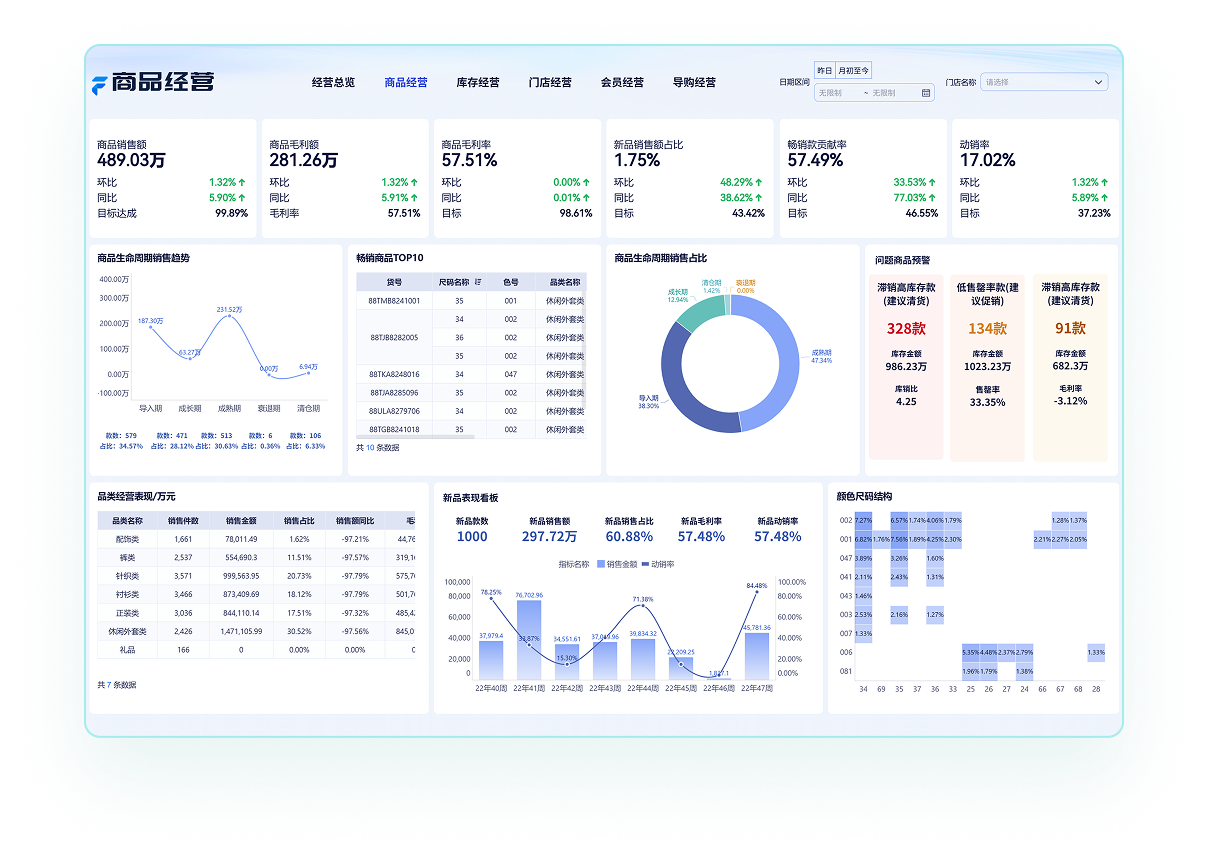Select product code 88TKA8248016
The height and width of the screenshot is (862, 1208).
coord(394,374)
